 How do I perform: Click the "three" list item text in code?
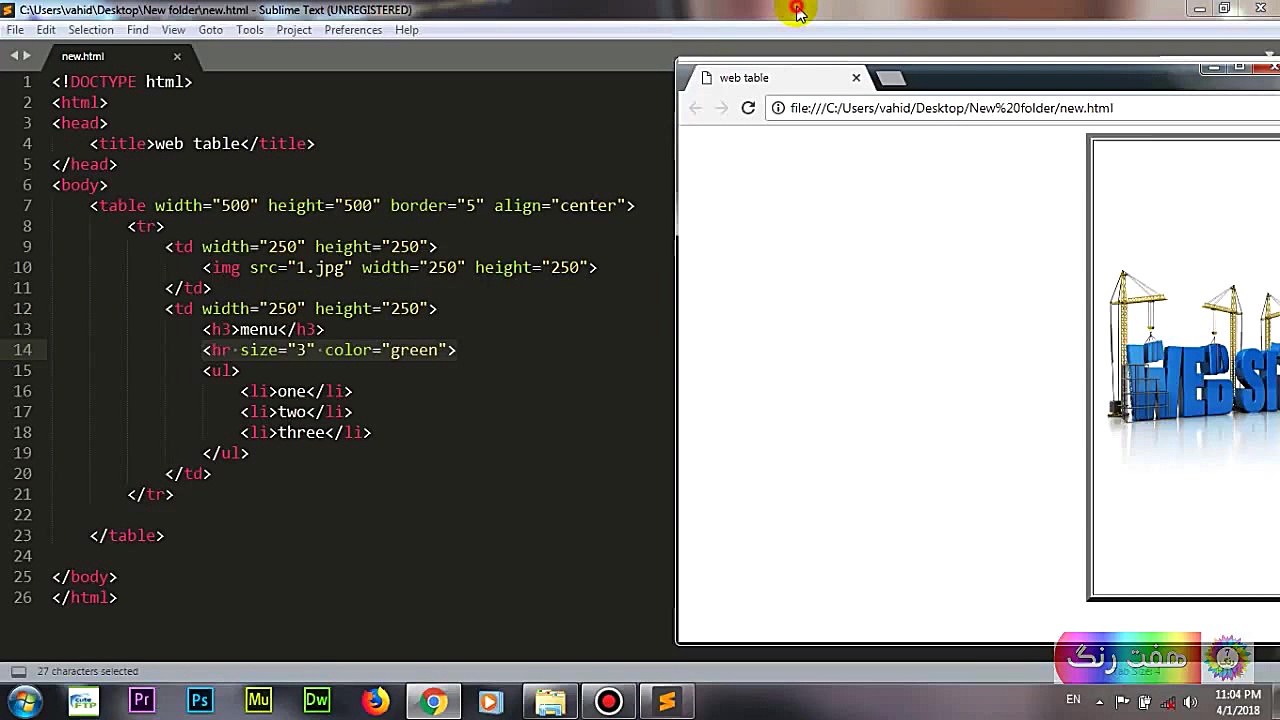(301, 433)
